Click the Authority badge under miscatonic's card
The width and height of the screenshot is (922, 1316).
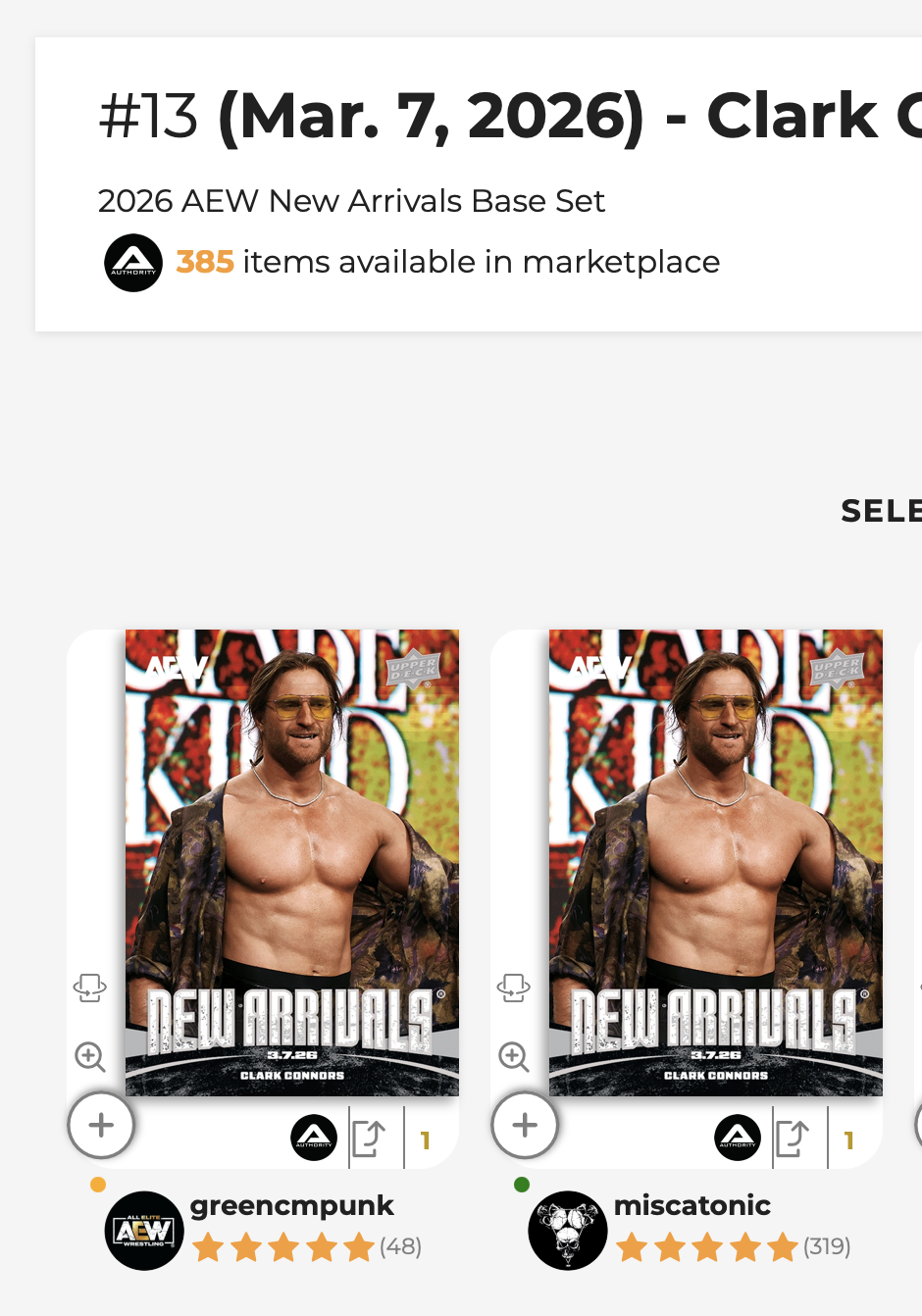coord(738,1138)
